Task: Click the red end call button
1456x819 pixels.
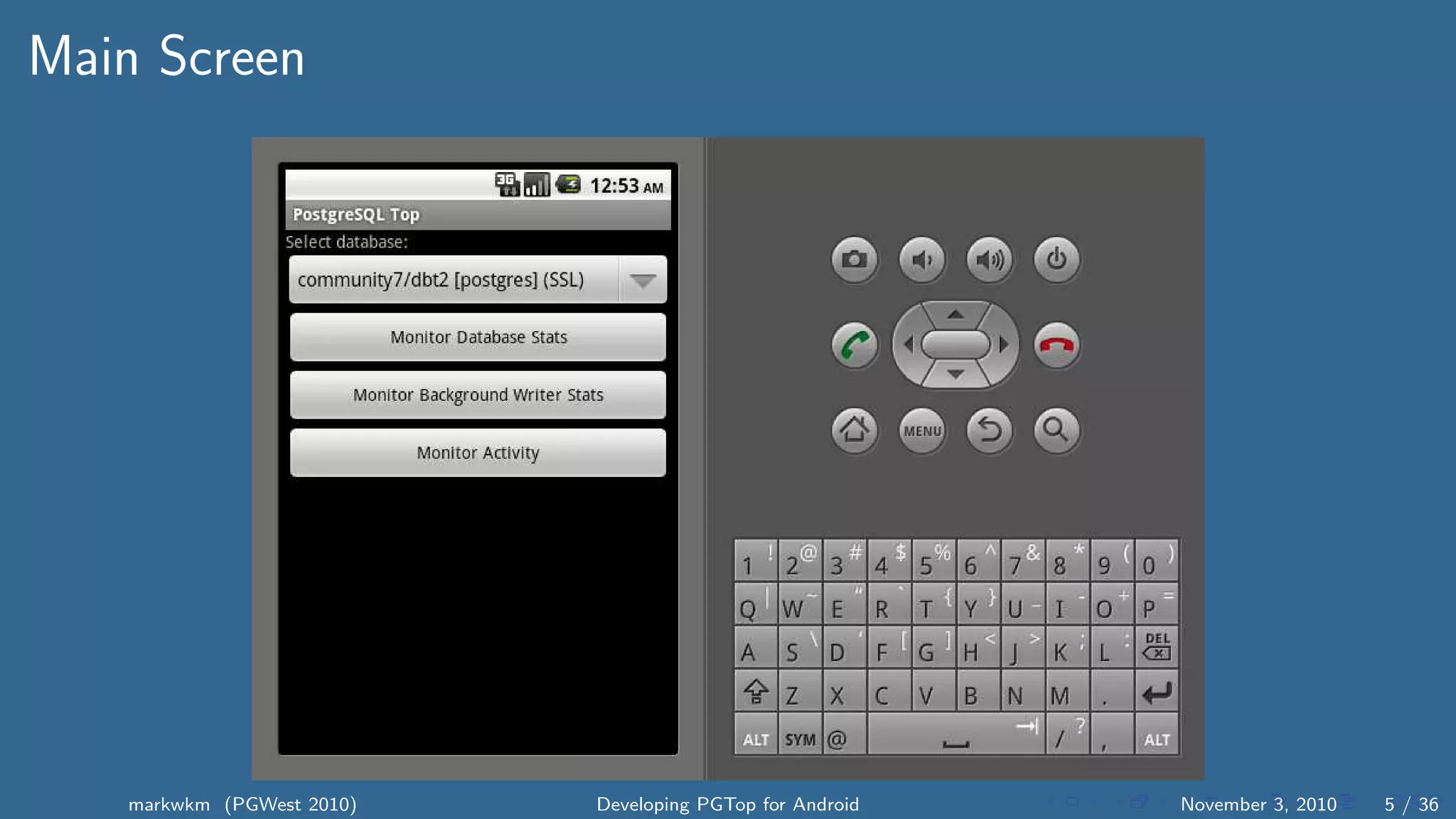Action: coord(1057,346)
